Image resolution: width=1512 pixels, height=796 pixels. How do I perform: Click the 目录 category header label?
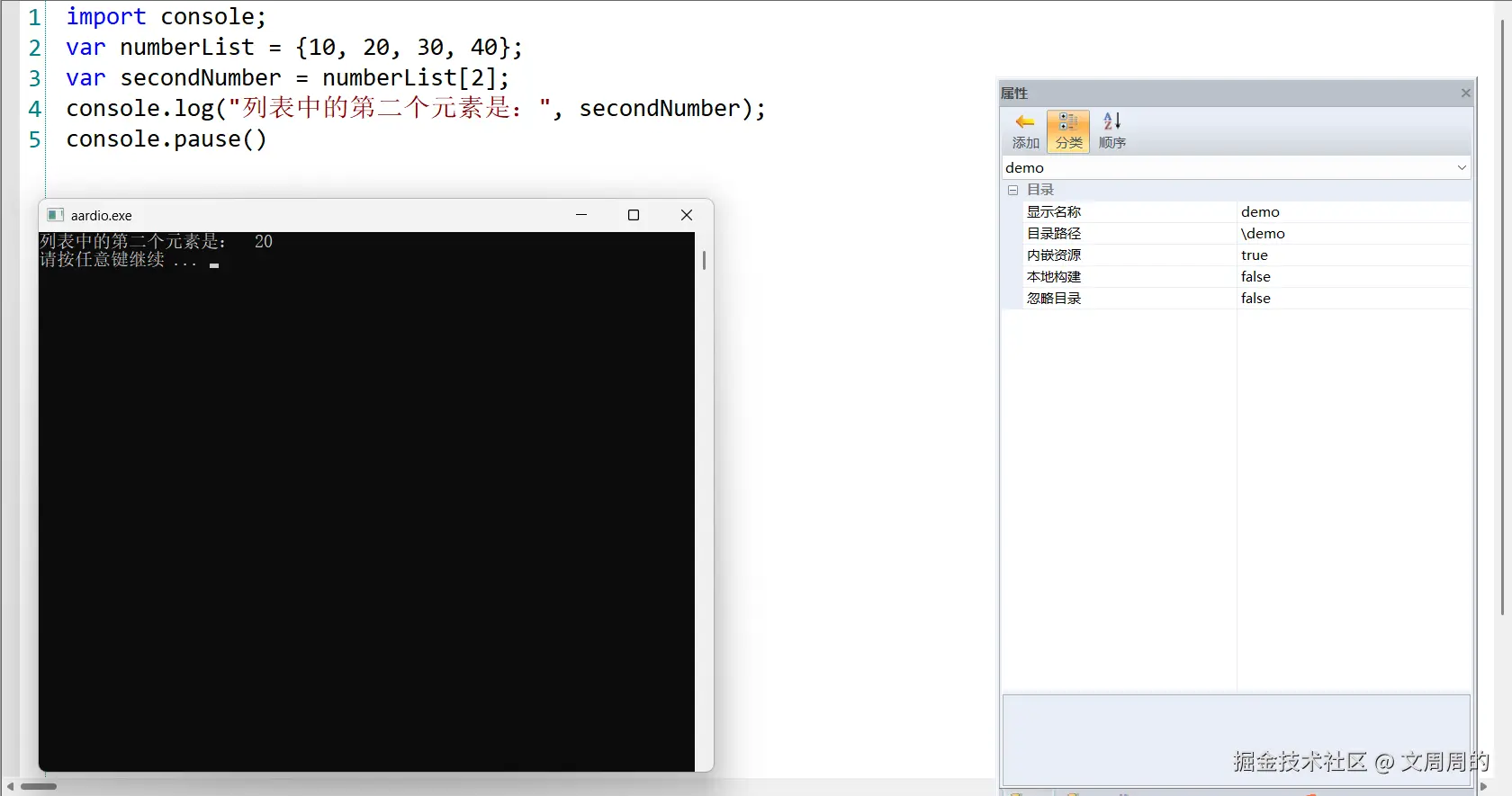click(x=1040, y=190)
